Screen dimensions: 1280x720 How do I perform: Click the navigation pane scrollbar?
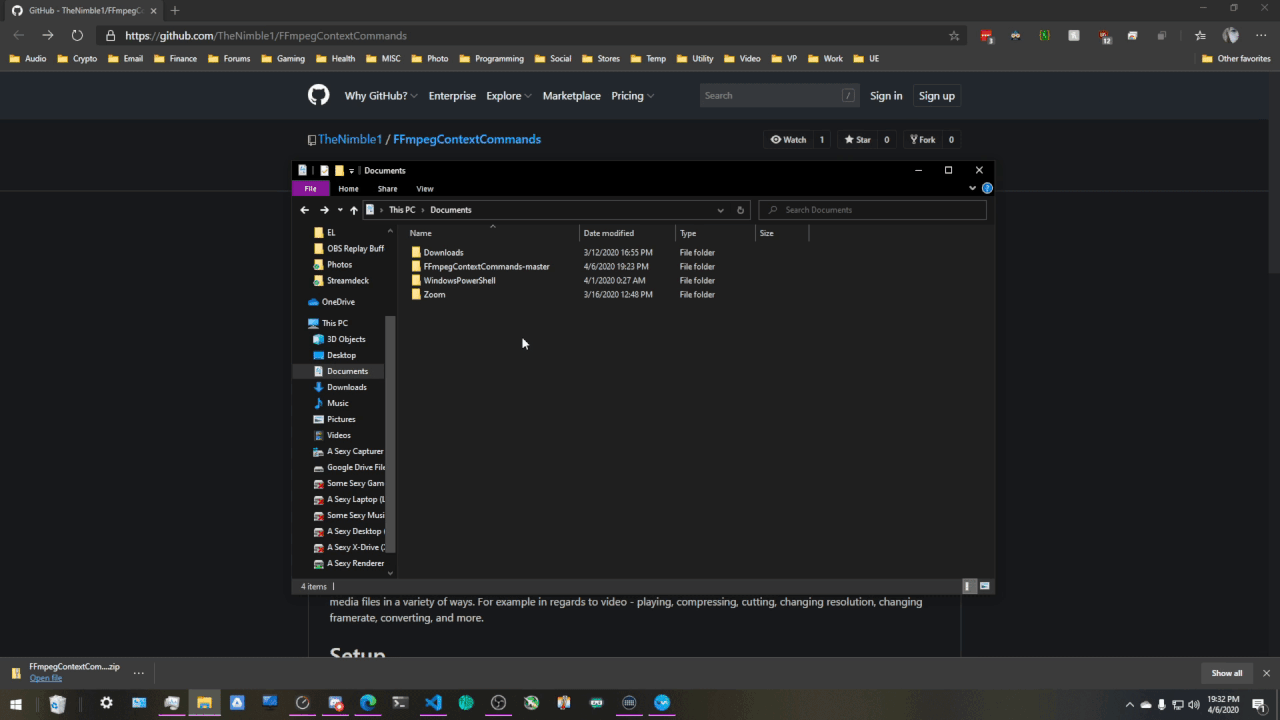click(x=390, y=432)
